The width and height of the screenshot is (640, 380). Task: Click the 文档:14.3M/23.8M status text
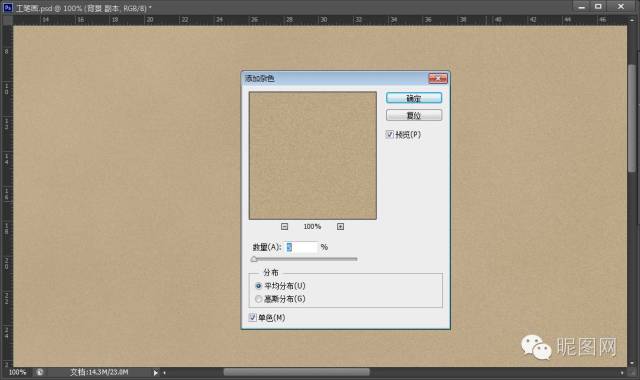(x=99, y=372)
